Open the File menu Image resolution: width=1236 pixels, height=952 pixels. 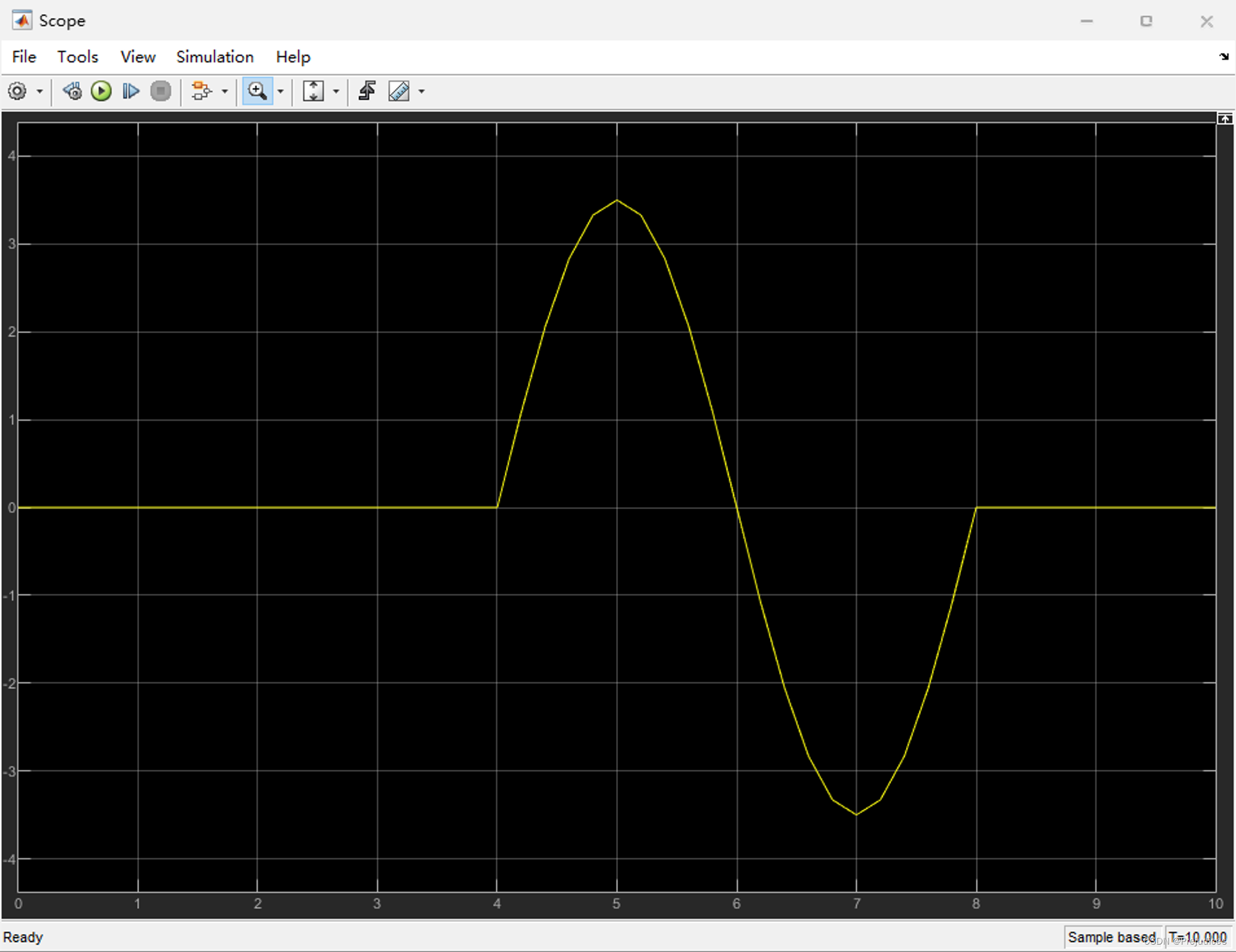[24, 57]
